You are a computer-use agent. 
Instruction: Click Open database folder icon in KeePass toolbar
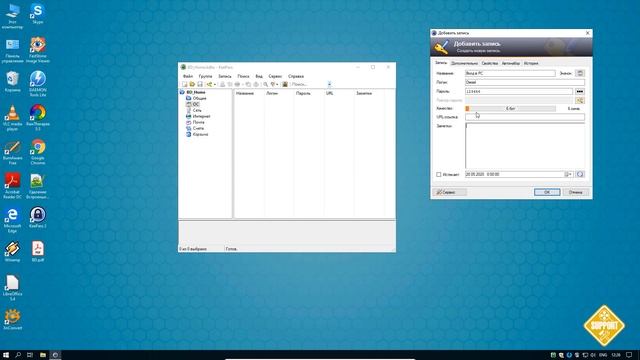pyautogui.click(x=192, y=84)
